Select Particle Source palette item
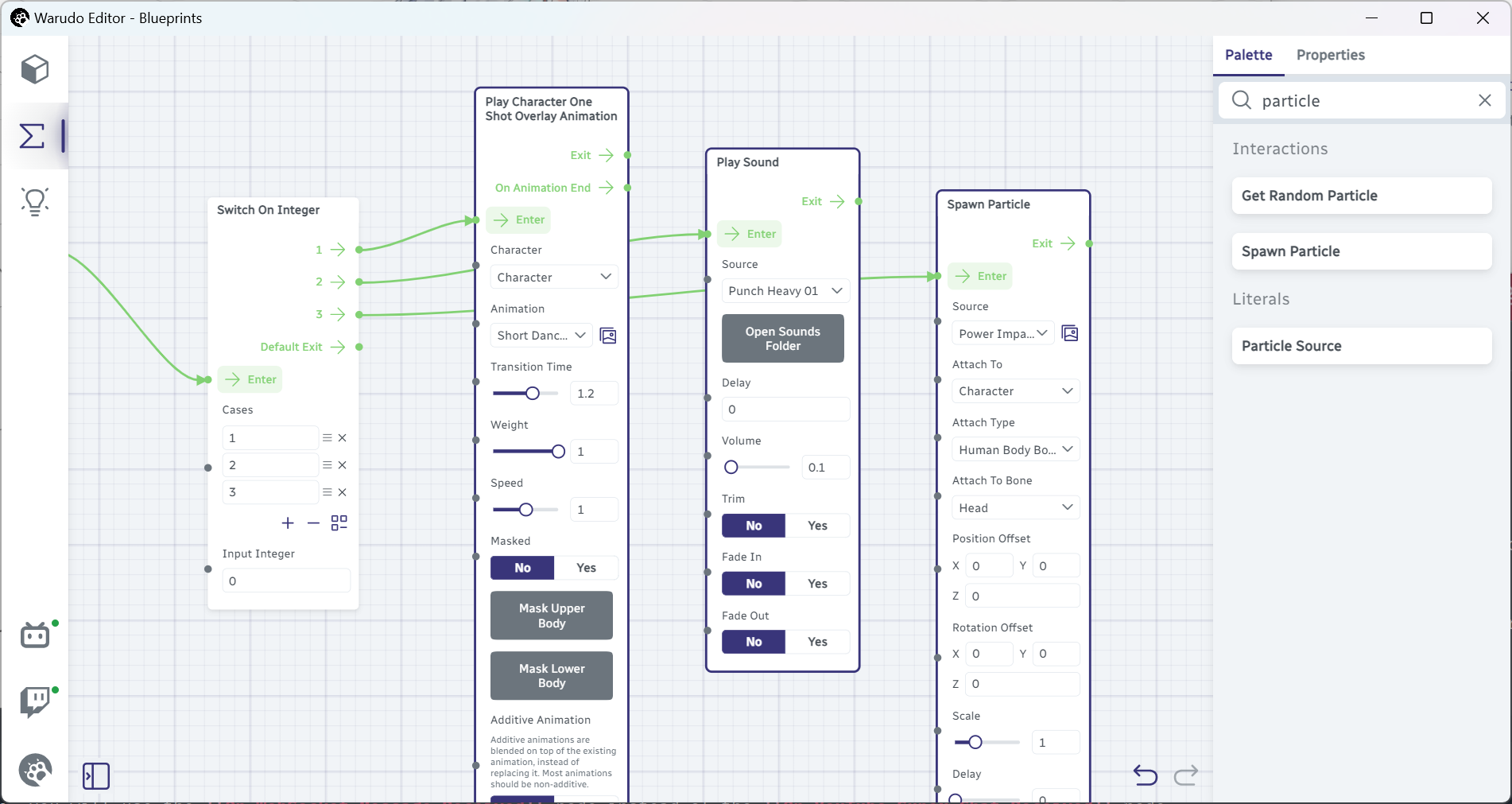 (x=1362, y=346)
